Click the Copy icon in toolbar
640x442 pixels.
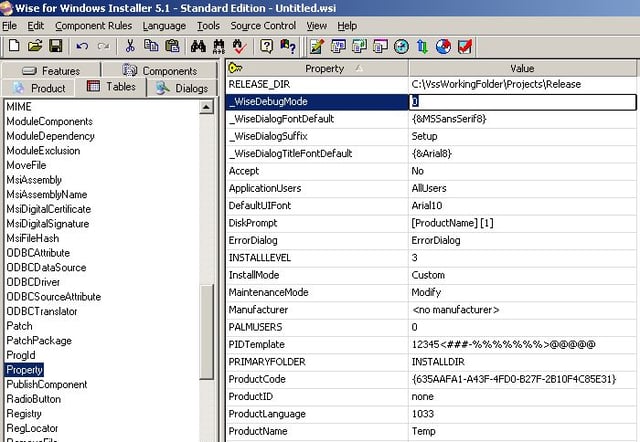click(x=151, y=45)
